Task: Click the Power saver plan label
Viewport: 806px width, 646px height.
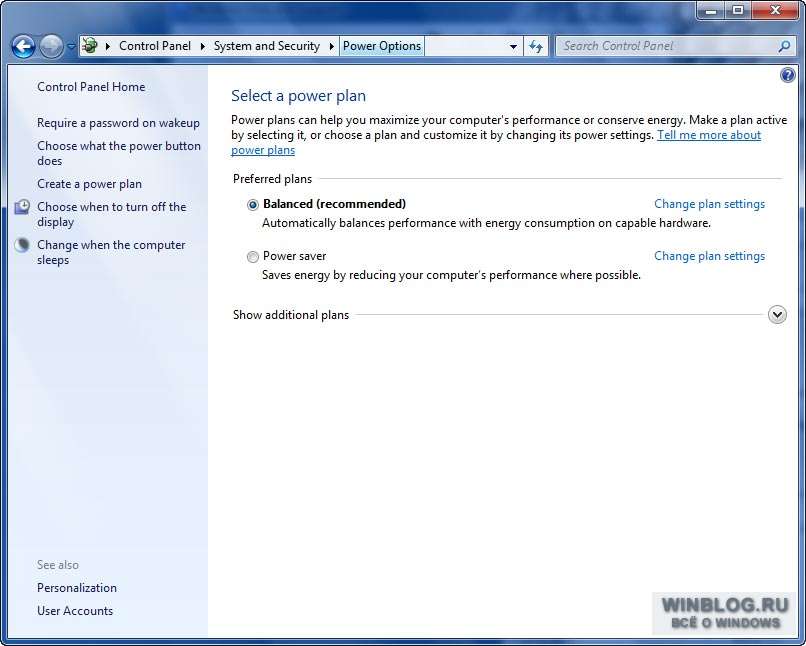Action: 295,256
